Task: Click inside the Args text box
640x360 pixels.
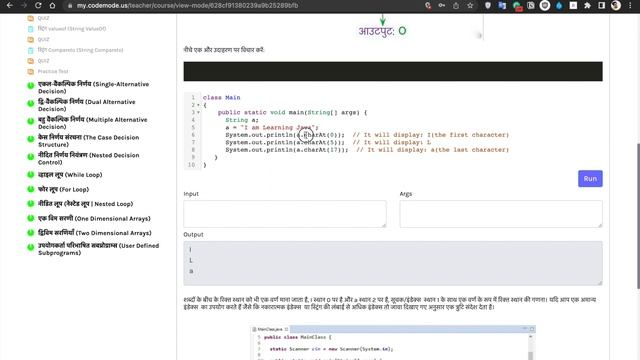Action: (501, 214)
